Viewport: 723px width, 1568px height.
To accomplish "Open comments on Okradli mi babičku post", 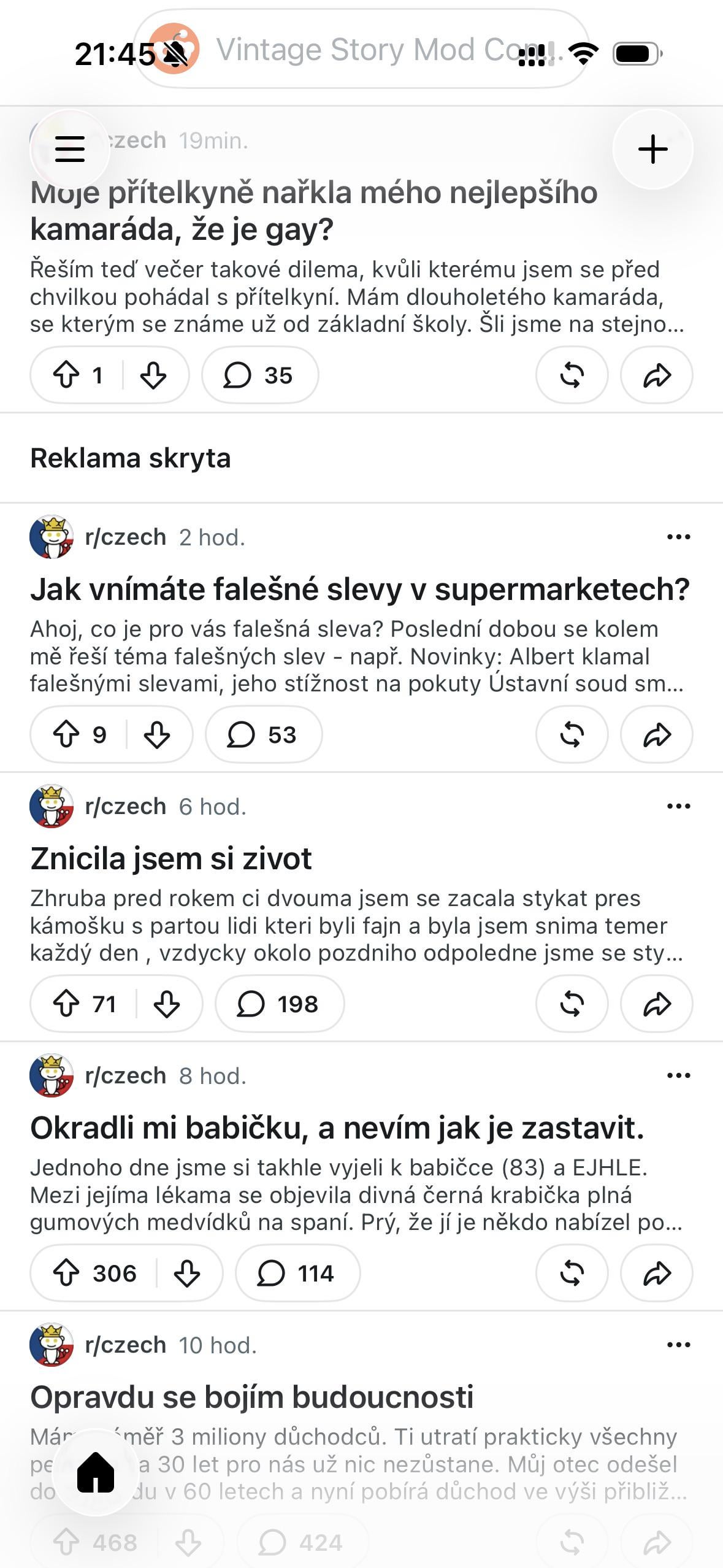I will coord(297,1273).
